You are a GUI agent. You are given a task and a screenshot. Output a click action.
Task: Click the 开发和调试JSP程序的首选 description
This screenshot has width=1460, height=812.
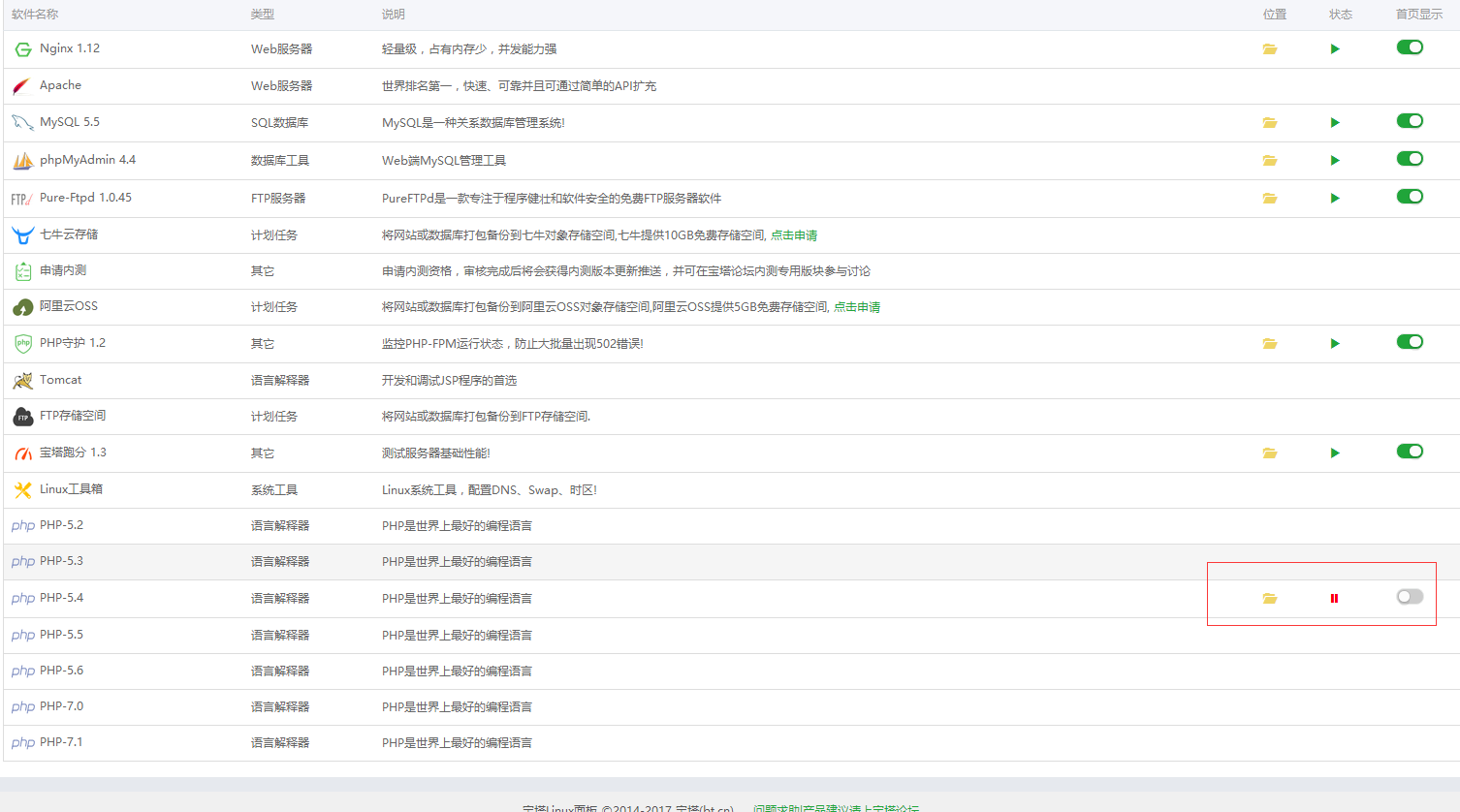[450, 381]
